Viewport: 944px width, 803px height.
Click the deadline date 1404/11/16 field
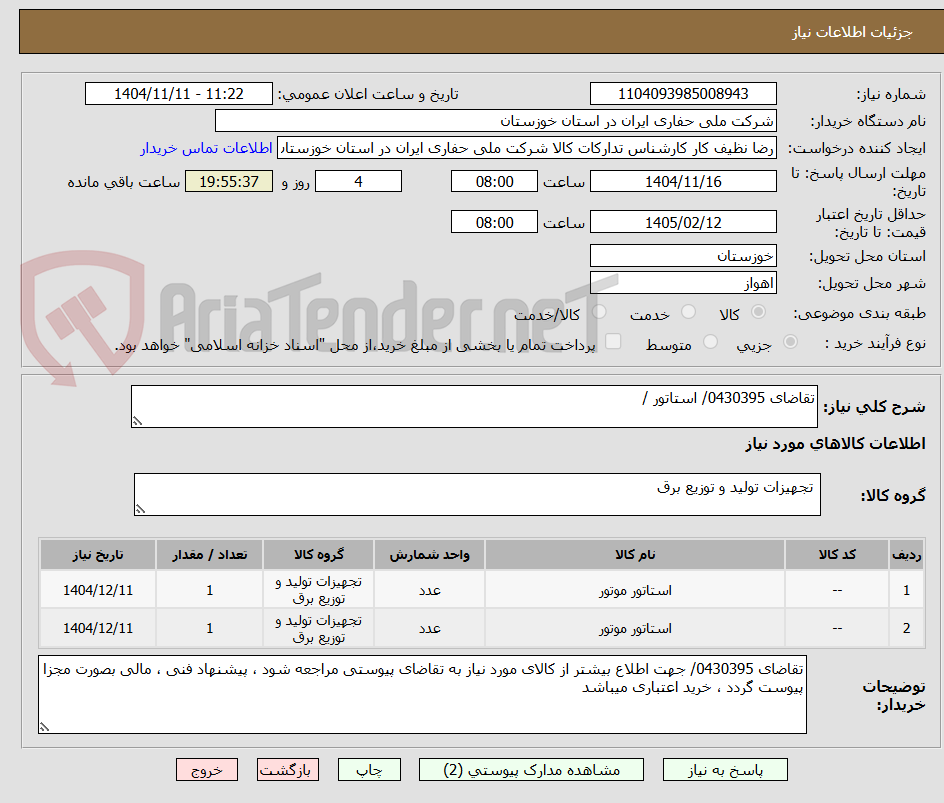coord(683,181)
